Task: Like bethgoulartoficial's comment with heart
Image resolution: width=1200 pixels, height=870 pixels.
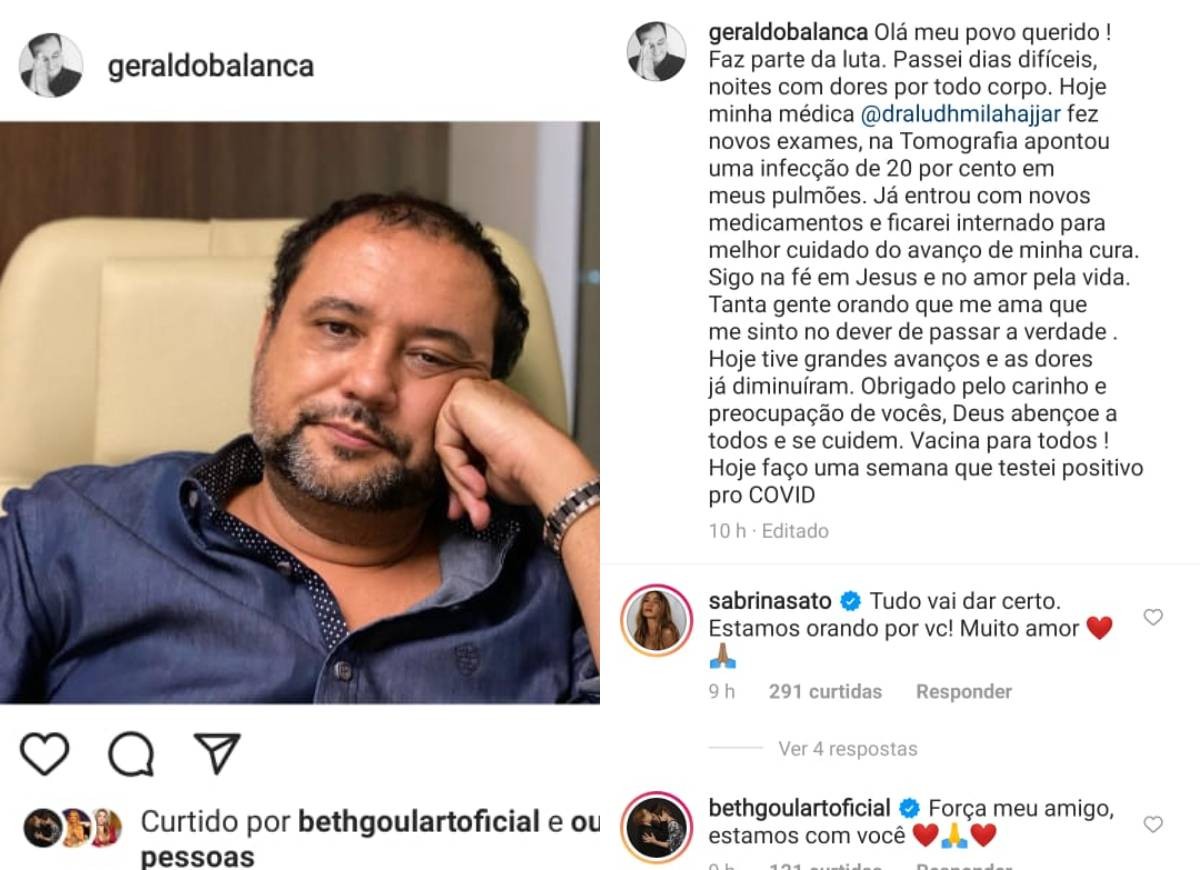Action: coord(1153,825)
